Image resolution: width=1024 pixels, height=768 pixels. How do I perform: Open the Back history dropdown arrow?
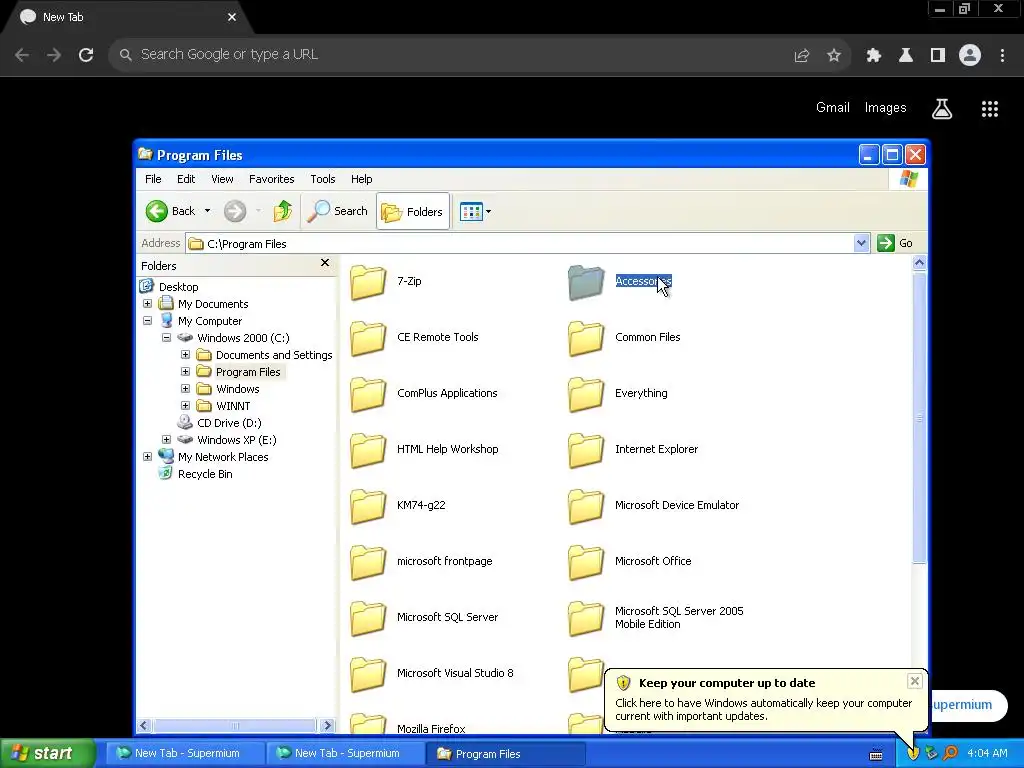pyautogui.click(x=208, y=211)
